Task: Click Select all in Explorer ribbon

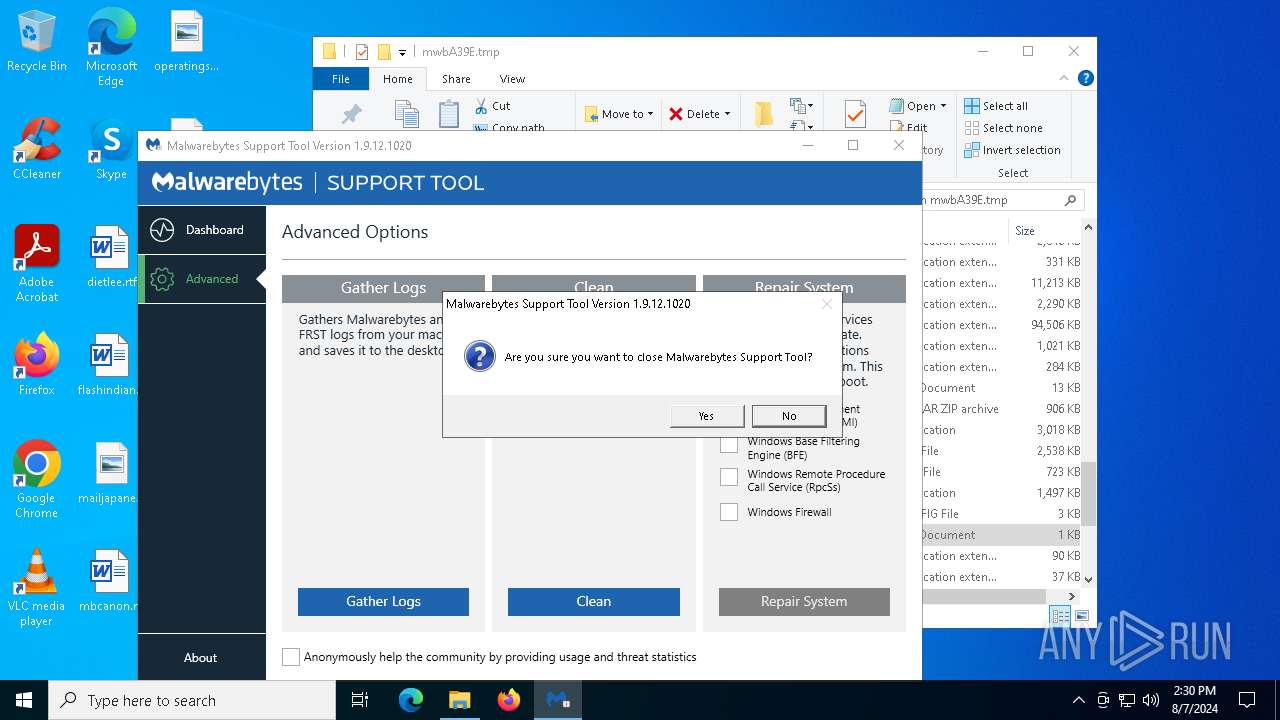Action: point(996,106)
